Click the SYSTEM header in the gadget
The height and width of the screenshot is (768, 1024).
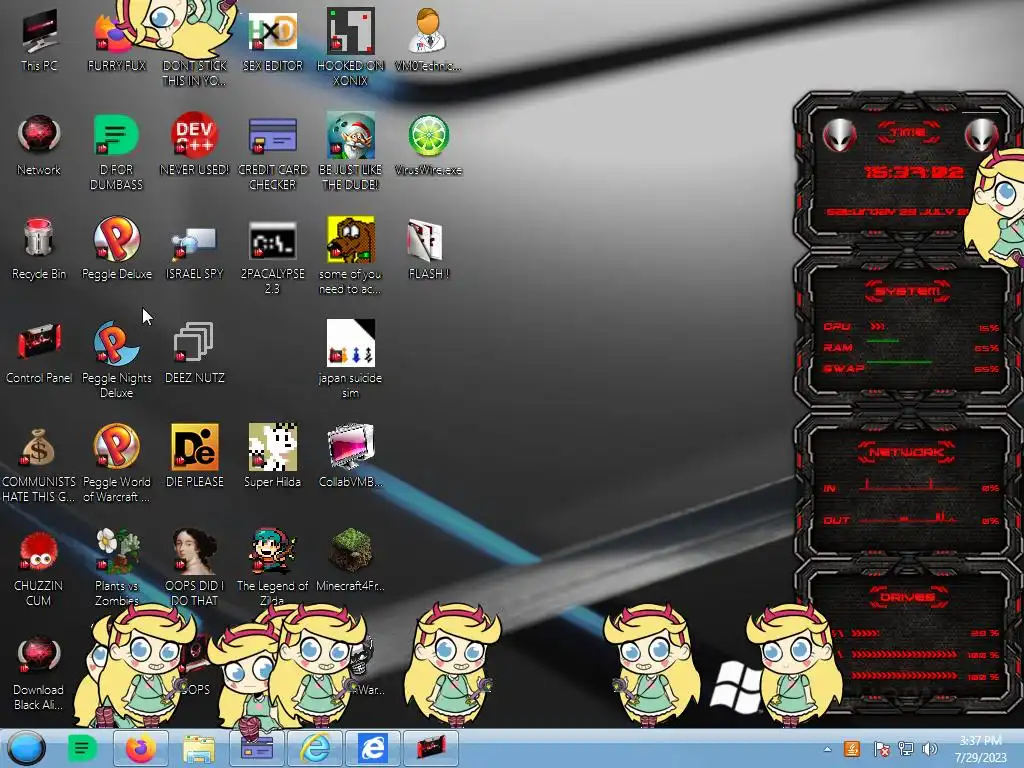(908, 291)
